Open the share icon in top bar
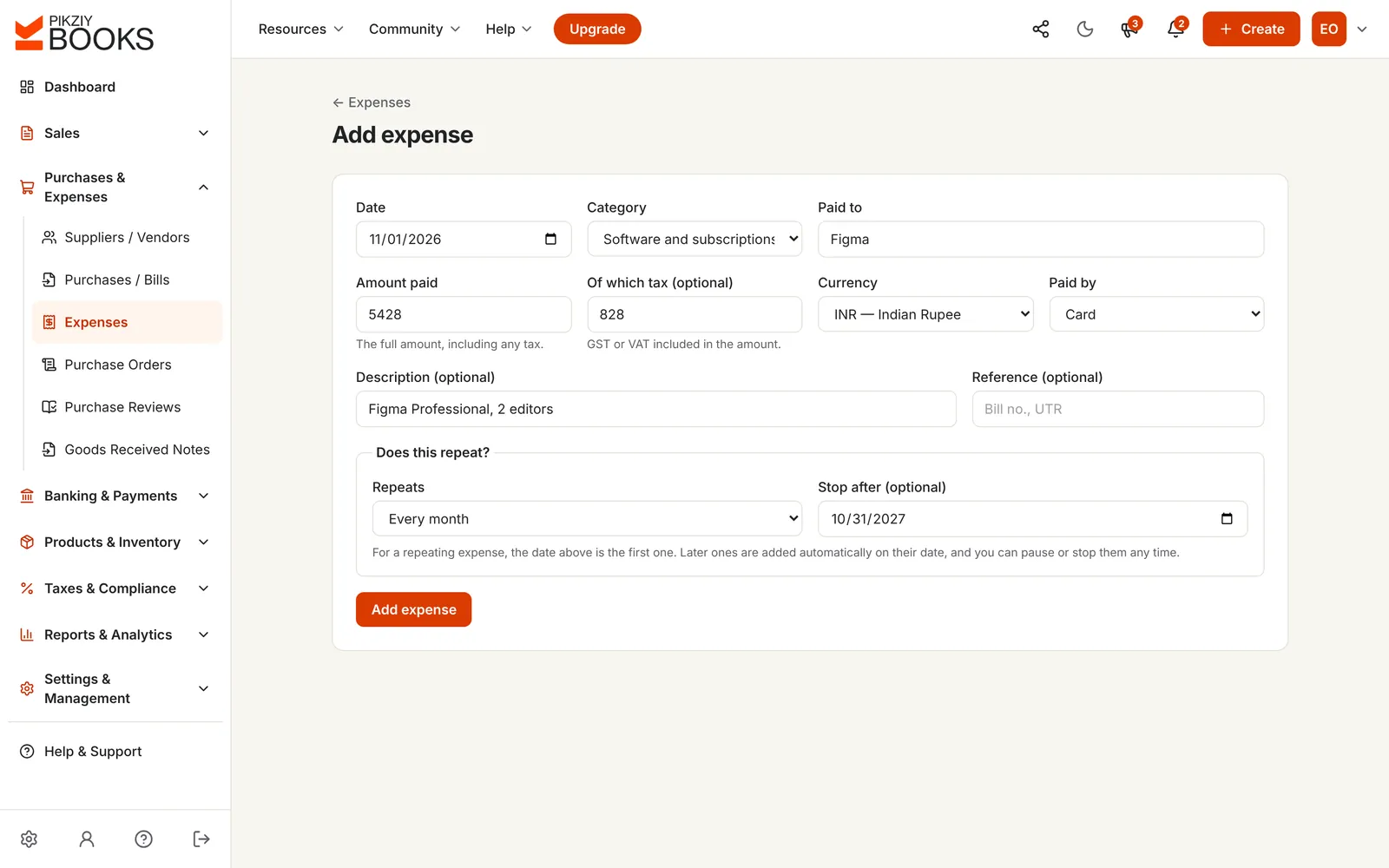Screen dimensions: 1389x868 pos(1040,29)
